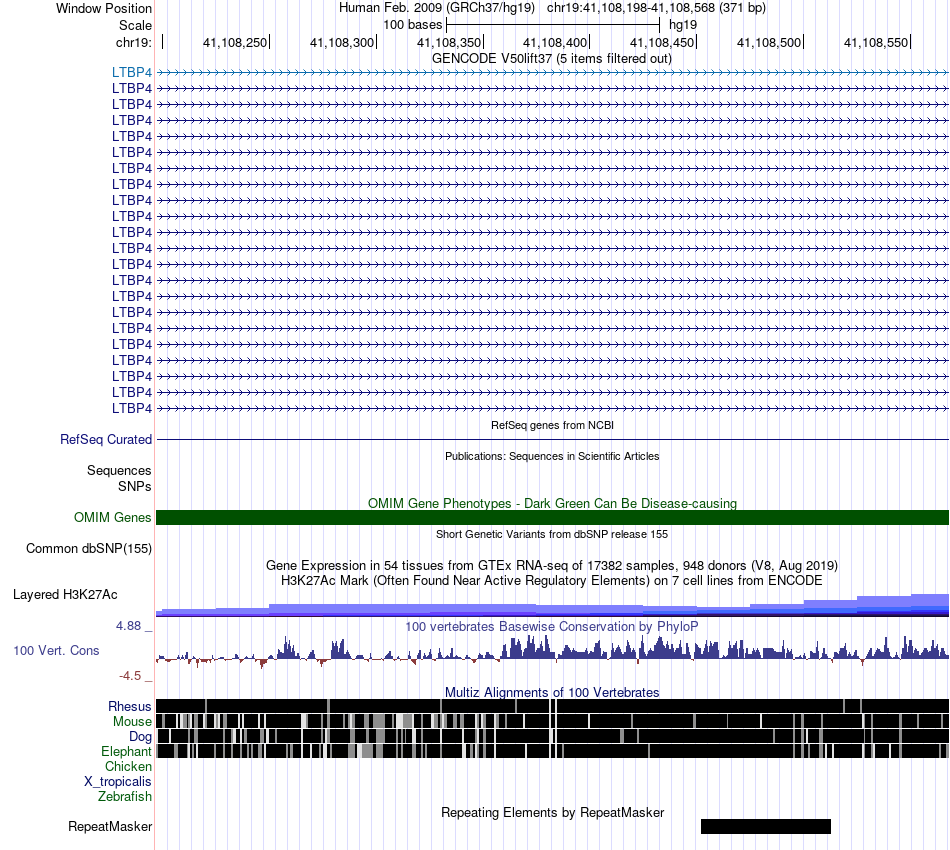Click the RefSeq Curated track label

point(105,439)
